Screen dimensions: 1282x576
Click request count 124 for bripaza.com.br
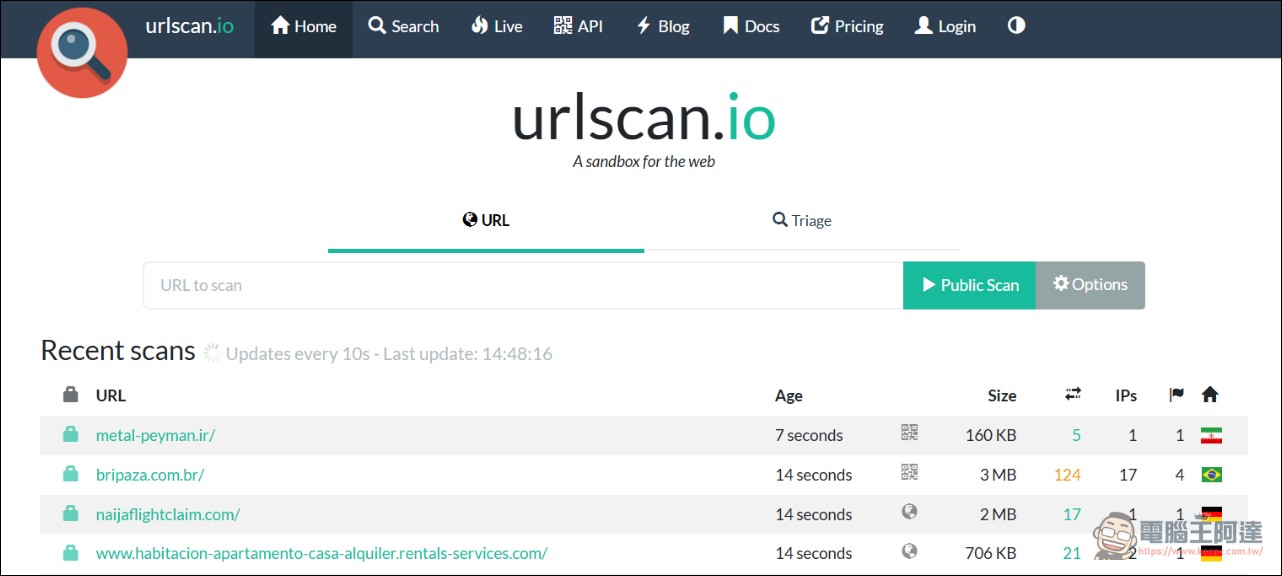(x=1067, y=475)
